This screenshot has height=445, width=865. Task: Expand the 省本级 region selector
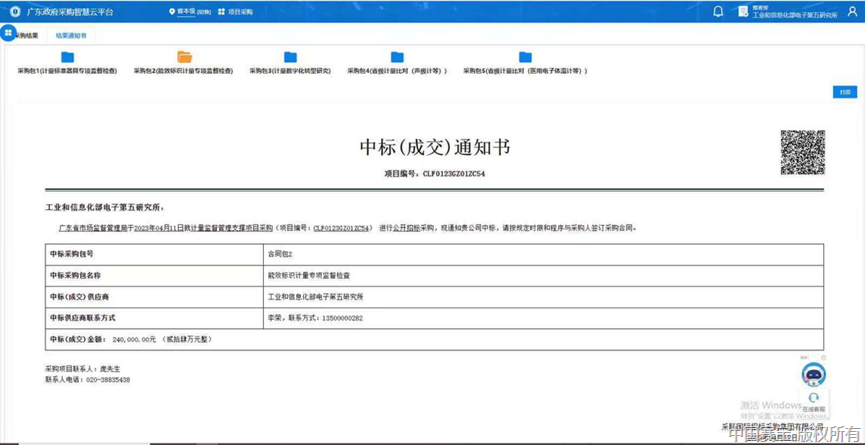coord(189,12)
